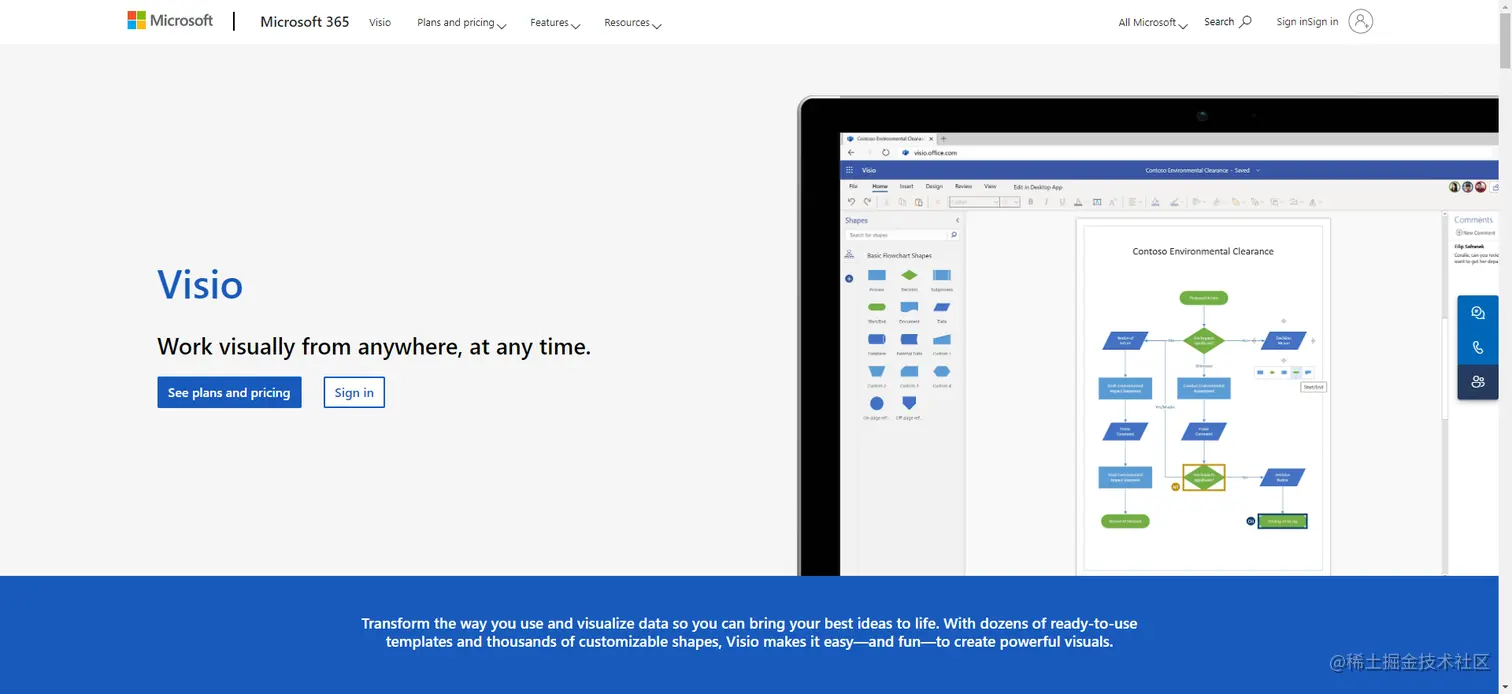1512x694 pixels.
Task: Click the Back arrow in the laptop's browser
Action: 851,153
